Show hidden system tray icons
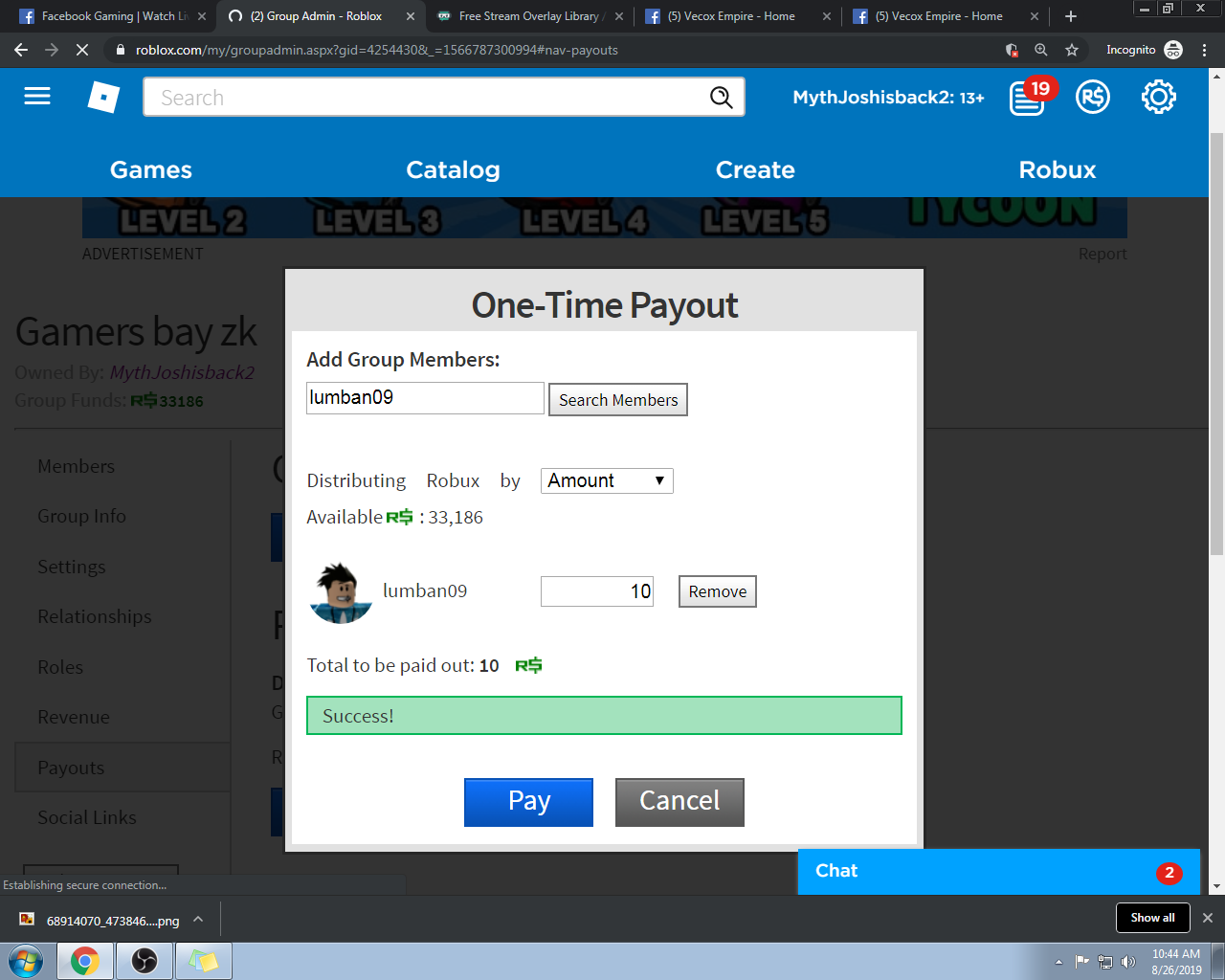The image size is (1225, 980). (1058, 962)
